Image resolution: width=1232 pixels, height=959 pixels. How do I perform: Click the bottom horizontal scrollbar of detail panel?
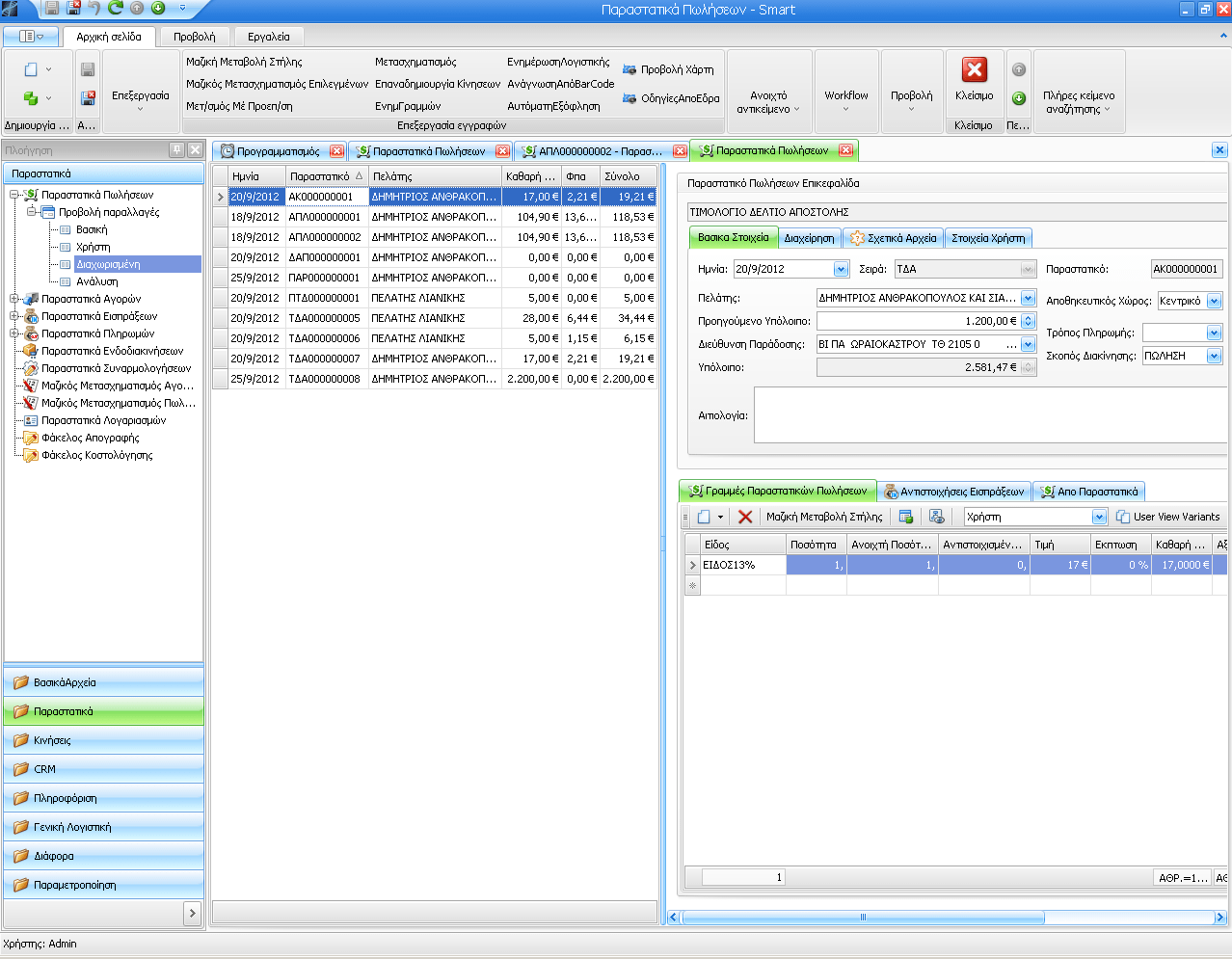coord(863,918)
